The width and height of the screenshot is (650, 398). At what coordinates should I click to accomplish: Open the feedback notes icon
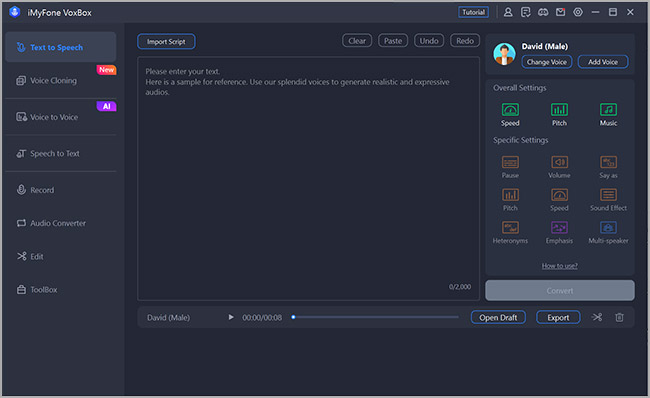(525, 12)
